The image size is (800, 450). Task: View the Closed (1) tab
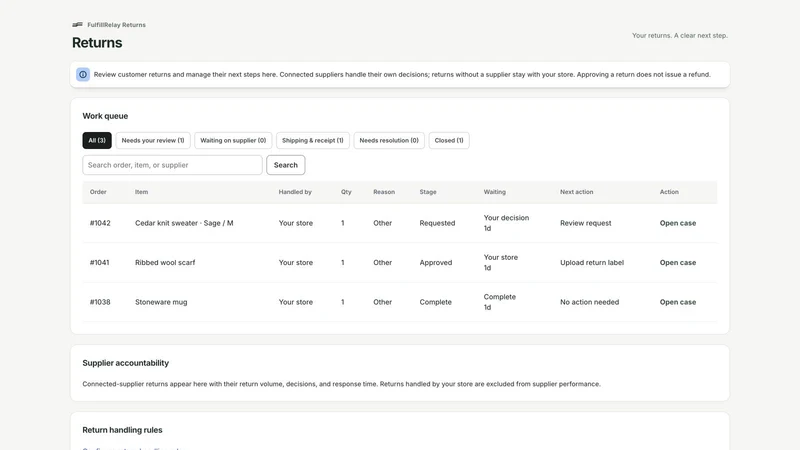coord(449,140)
